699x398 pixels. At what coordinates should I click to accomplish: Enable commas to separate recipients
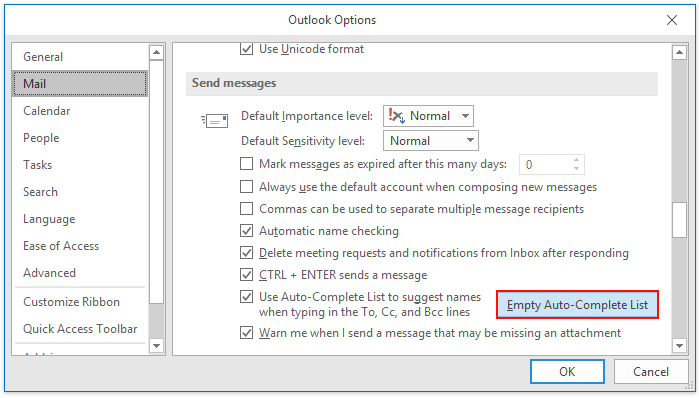click(247, 209)
